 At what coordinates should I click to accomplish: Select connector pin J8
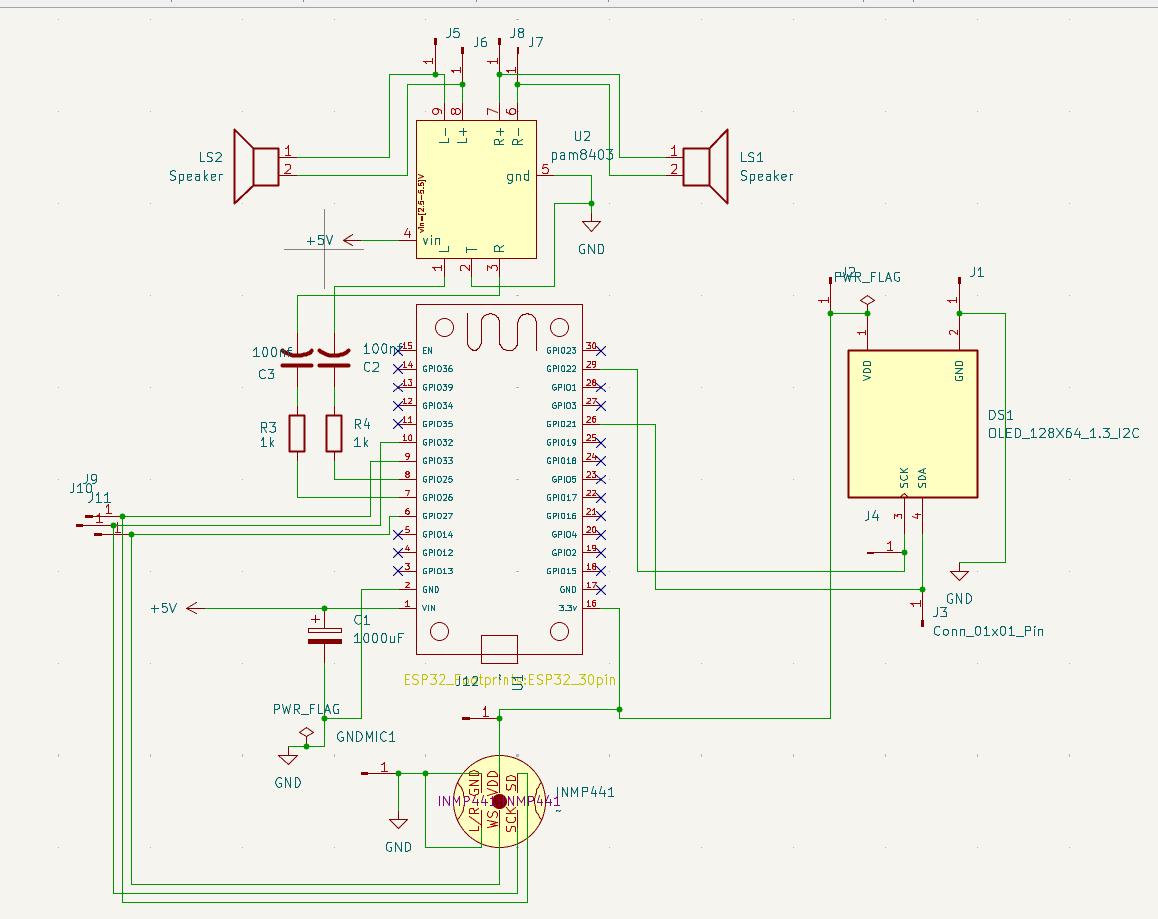(x=499, y=56)
